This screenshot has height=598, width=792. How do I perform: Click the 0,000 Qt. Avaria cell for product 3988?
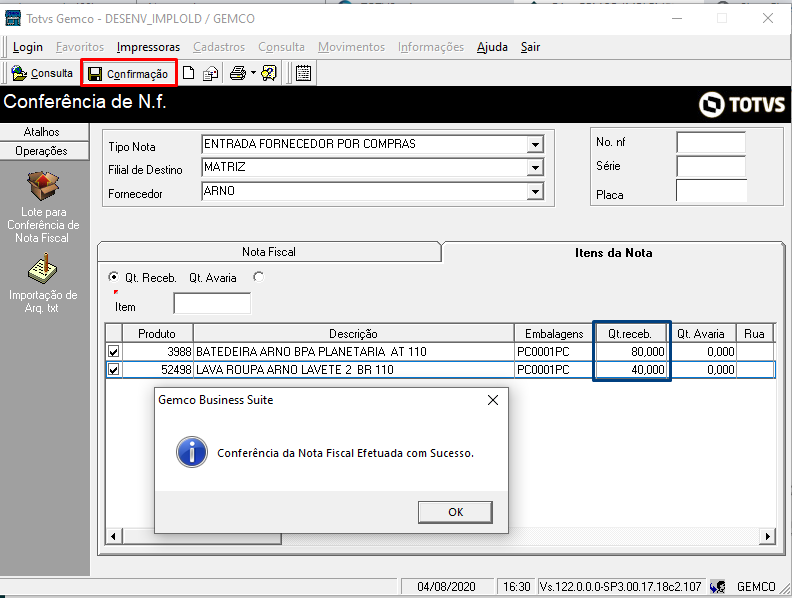coord(703,352)
